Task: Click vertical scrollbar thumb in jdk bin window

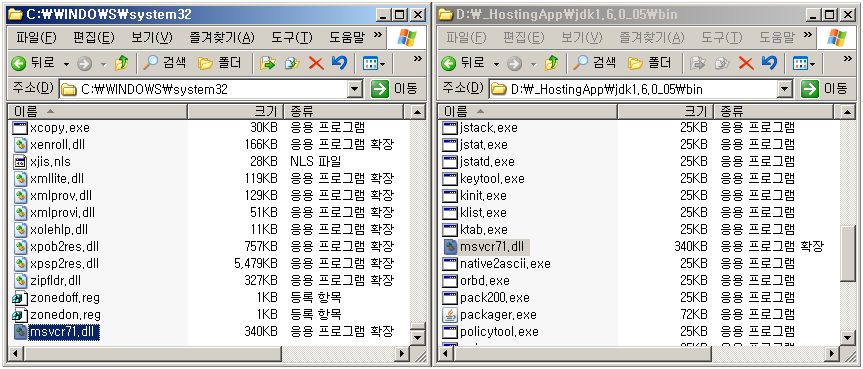Action: pyautogui.click(x=848, y=253)
